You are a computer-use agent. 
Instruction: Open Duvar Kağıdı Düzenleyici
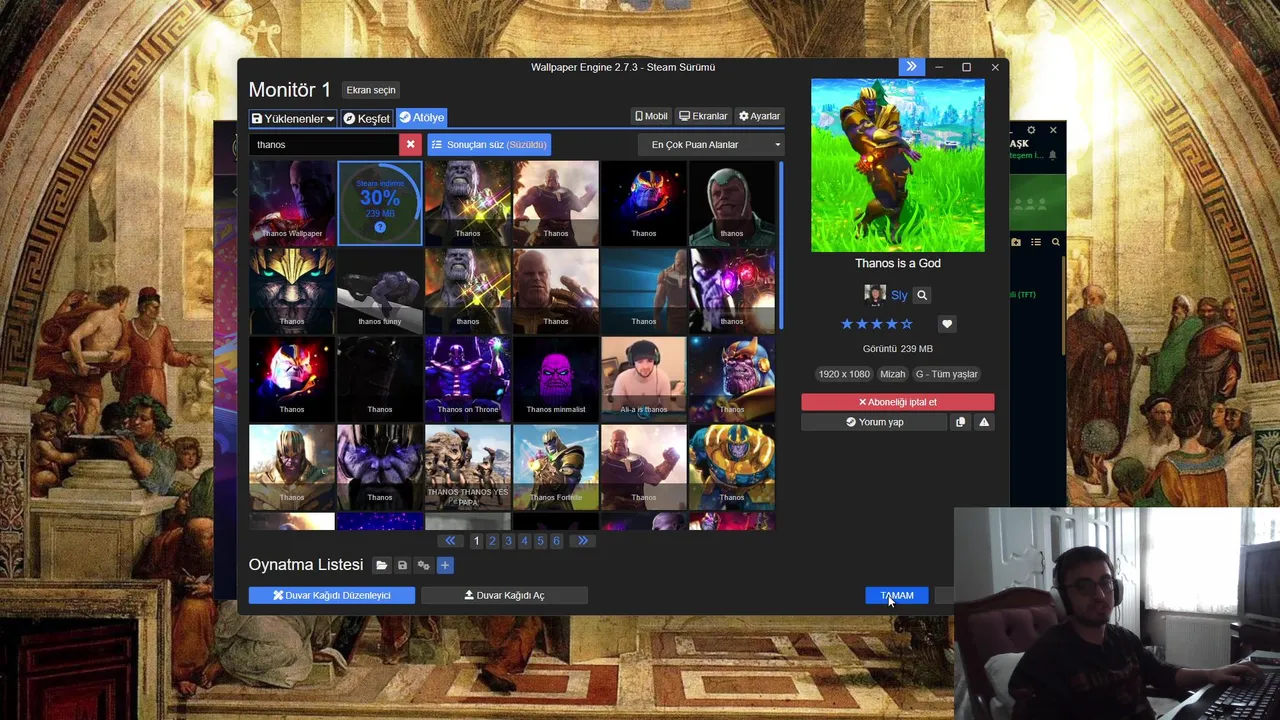coord(333,595)
